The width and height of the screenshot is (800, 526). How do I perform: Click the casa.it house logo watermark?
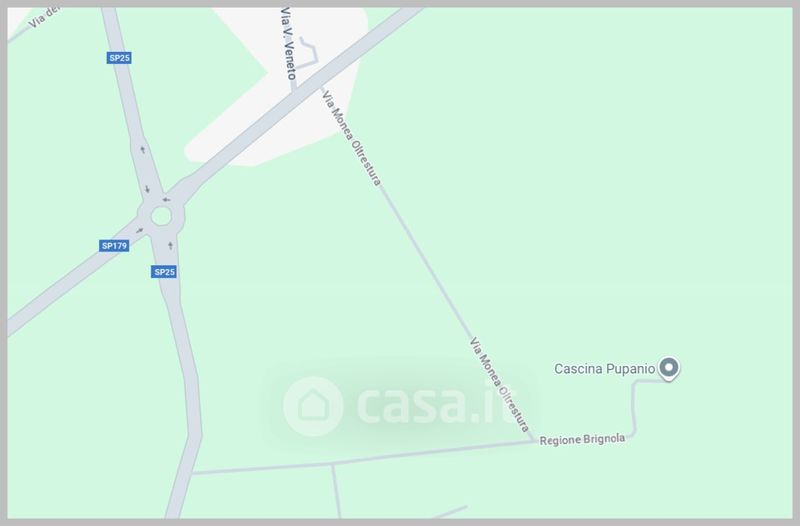tap(313, 406)
